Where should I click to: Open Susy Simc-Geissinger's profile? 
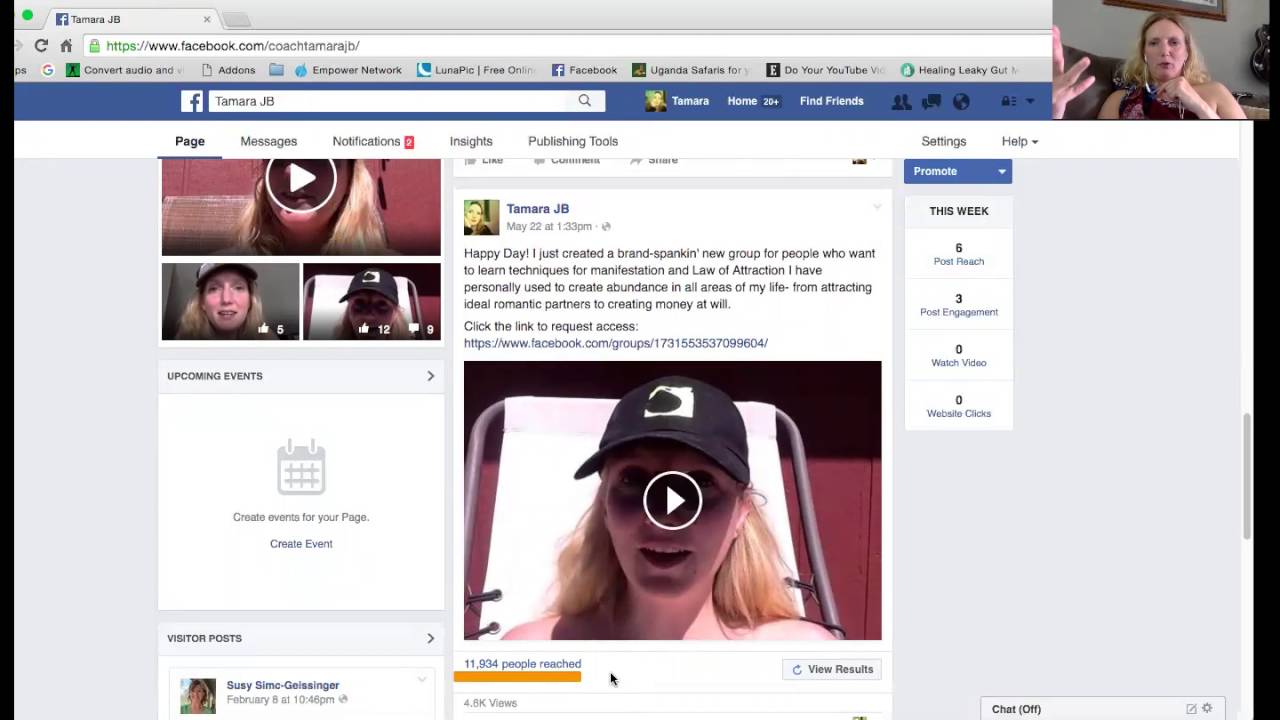[283, 685]
